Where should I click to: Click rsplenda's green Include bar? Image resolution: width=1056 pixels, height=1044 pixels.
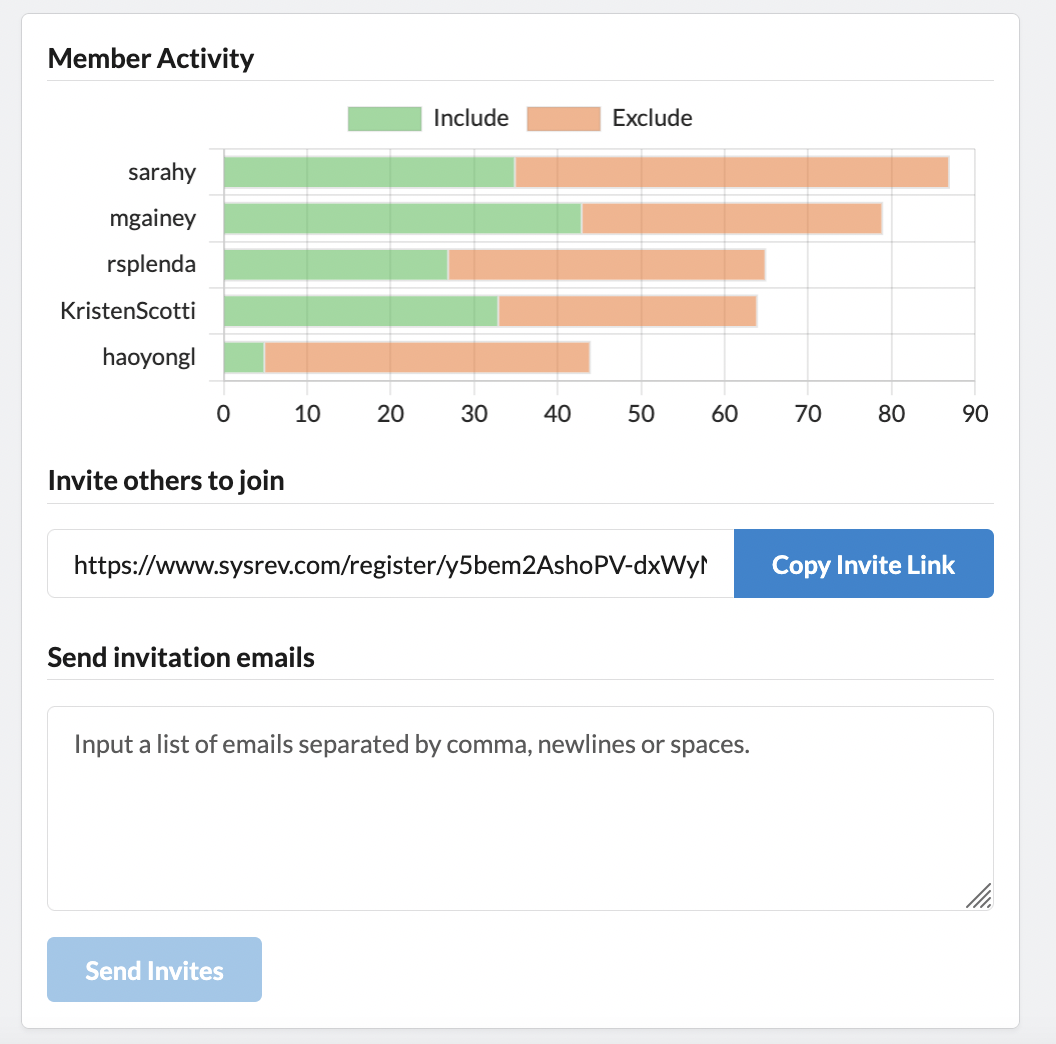pos(336,265)
